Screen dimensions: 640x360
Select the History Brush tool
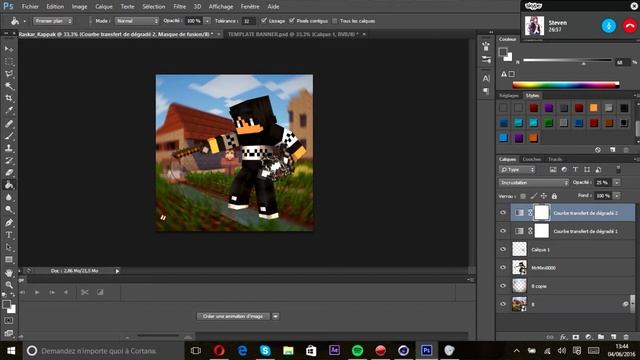9,160
